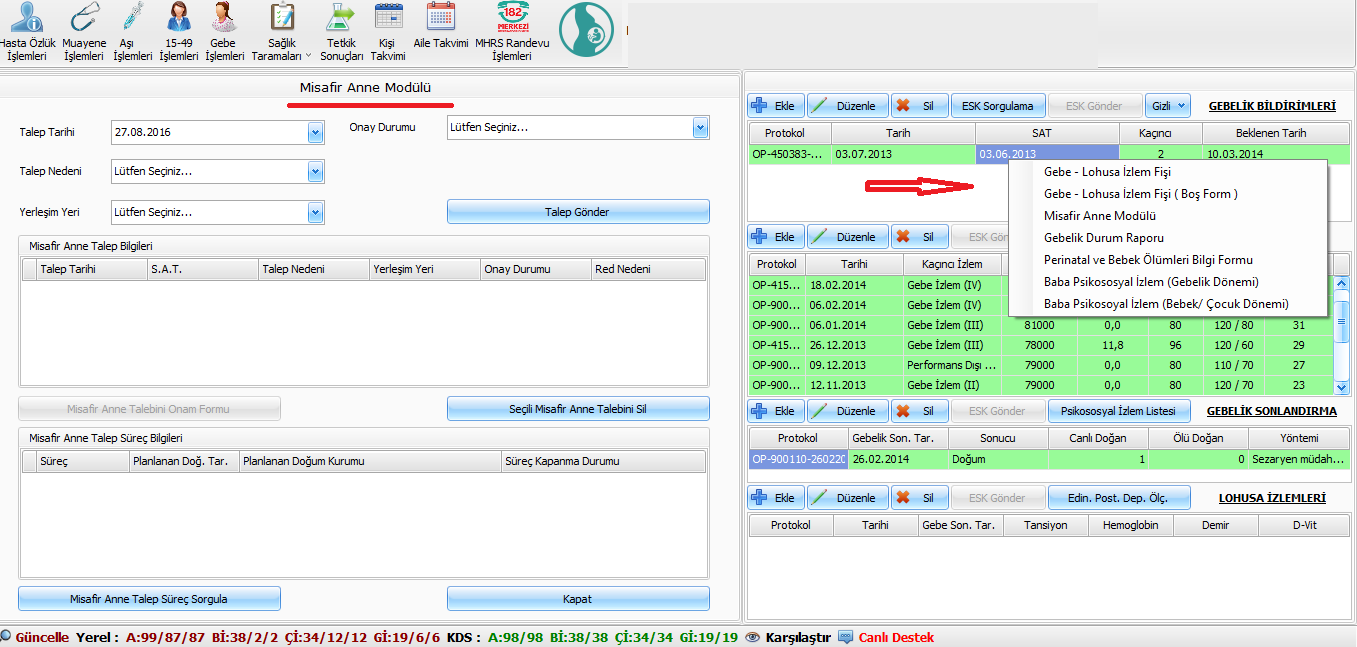
Task: Choose Gebelik Durum Raporu from context menu
Action: [1103, 238]
